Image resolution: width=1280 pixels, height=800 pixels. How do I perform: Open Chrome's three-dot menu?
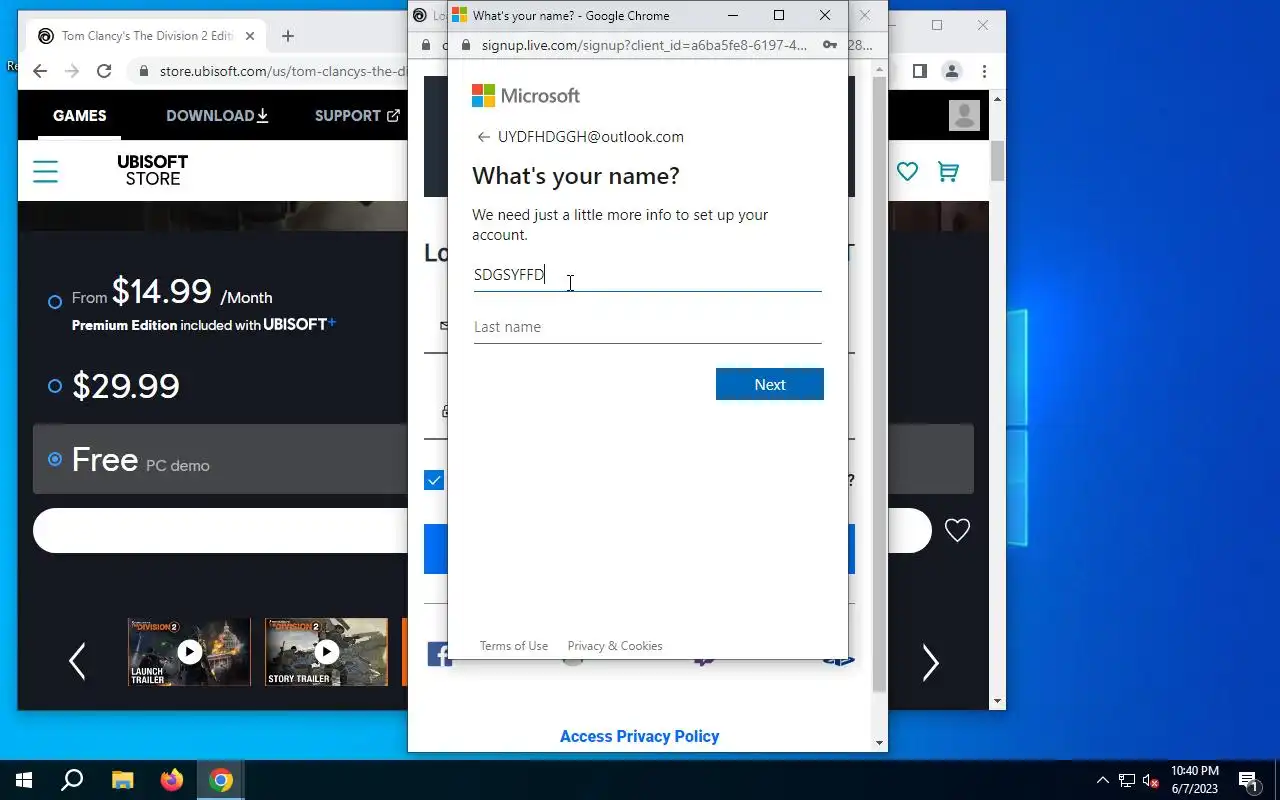click(x=984, y=71)
